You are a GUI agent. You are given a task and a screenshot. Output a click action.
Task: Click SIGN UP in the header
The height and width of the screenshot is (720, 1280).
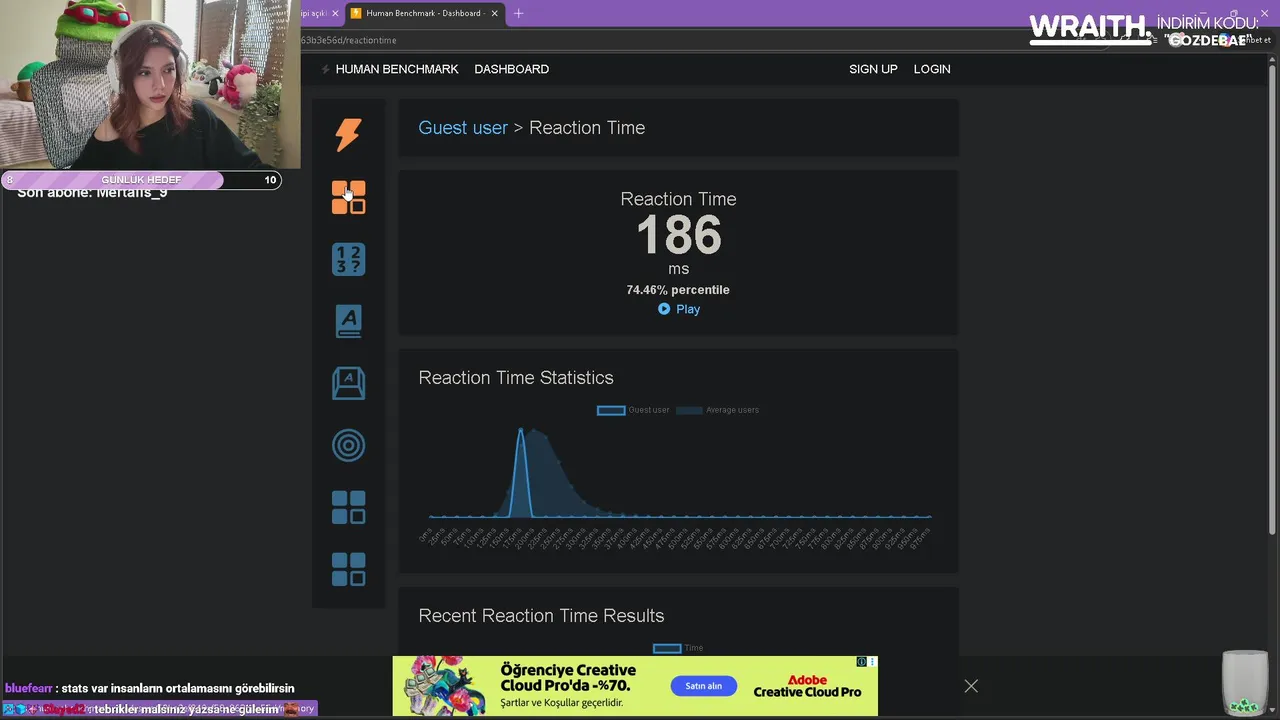(x=873, y=69)
